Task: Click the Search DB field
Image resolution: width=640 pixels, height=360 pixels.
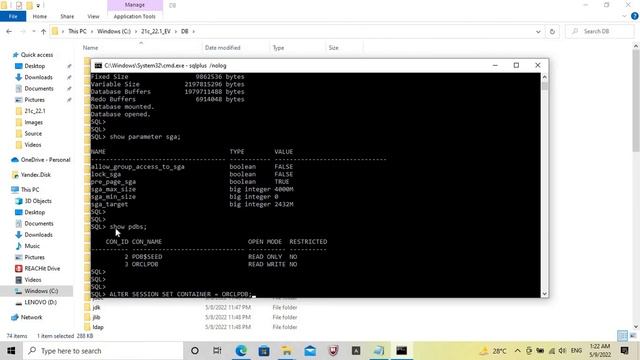Action: click(600, 31)
